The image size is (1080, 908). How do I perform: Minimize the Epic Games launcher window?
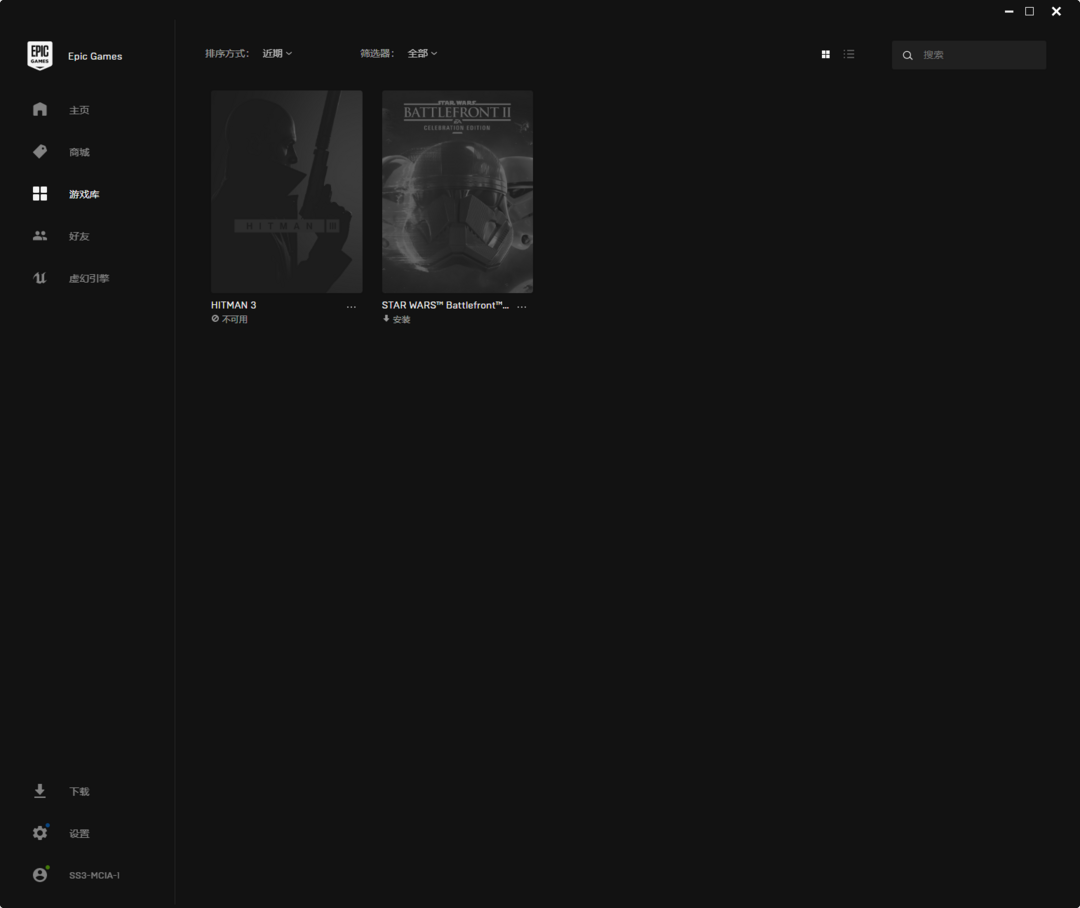click(x=1009, y=12)
